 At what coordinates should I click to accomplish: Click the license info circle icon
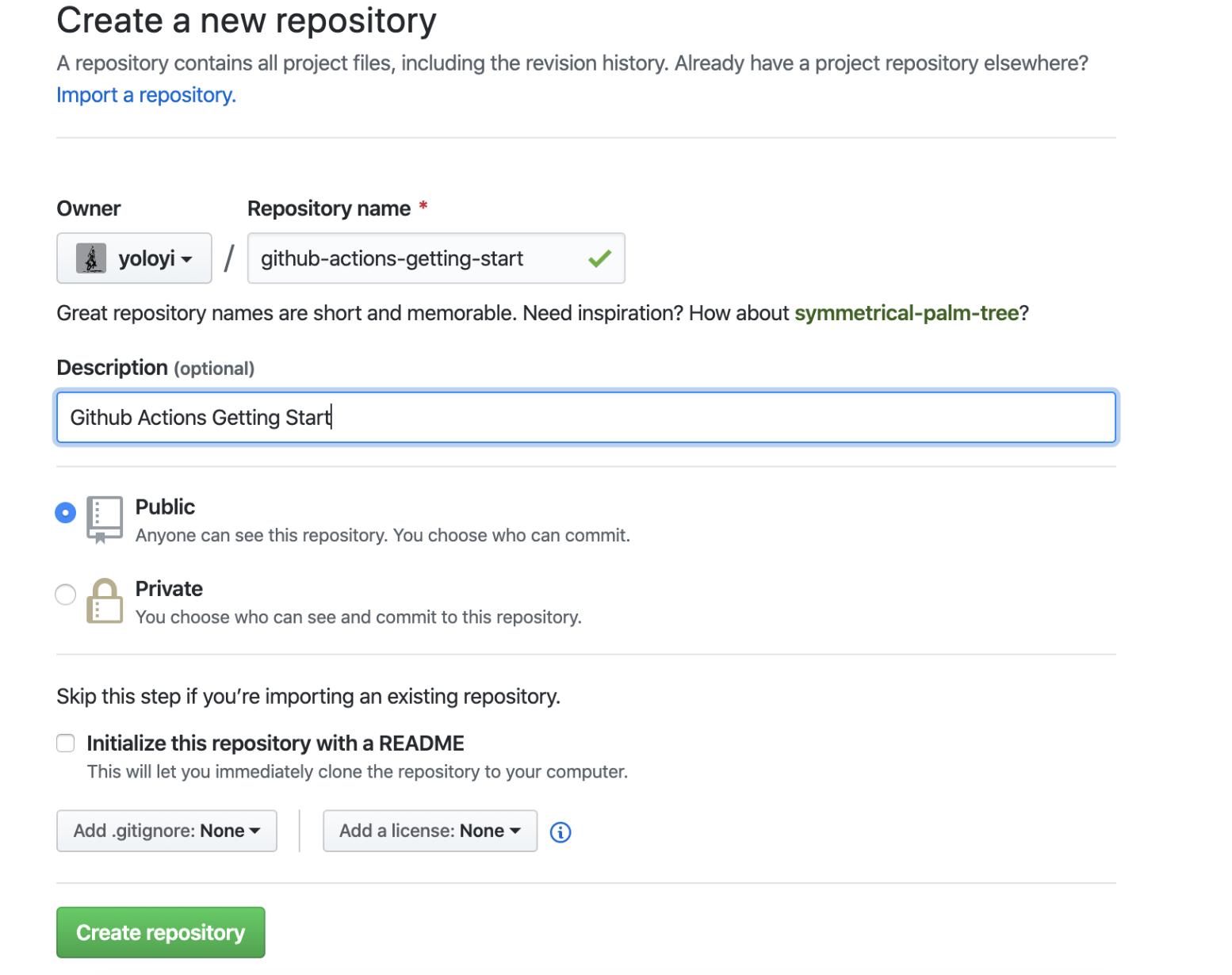click(x=561, y=832)
